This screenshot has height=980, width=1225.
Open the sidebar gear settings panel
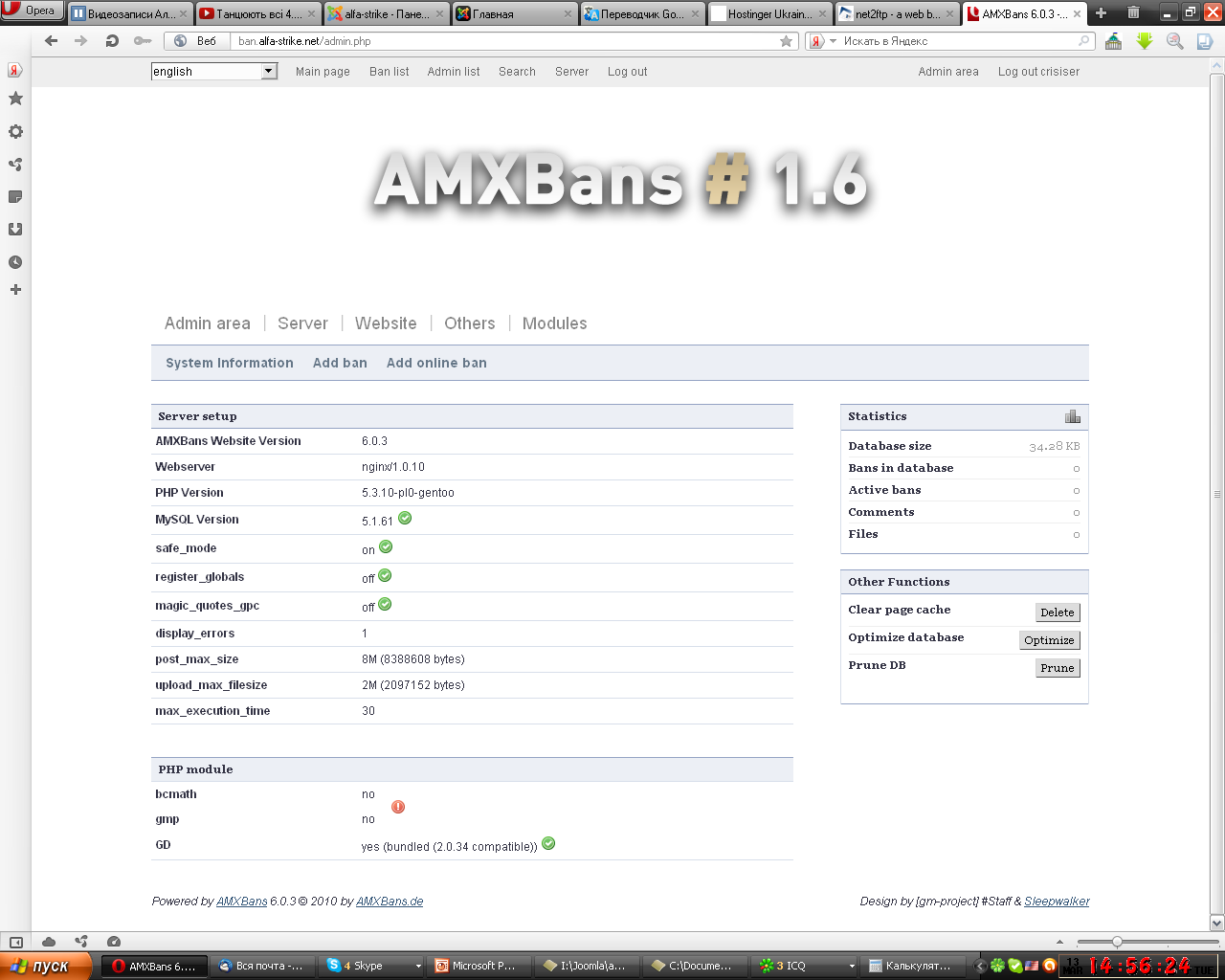[x=15, y=131]
